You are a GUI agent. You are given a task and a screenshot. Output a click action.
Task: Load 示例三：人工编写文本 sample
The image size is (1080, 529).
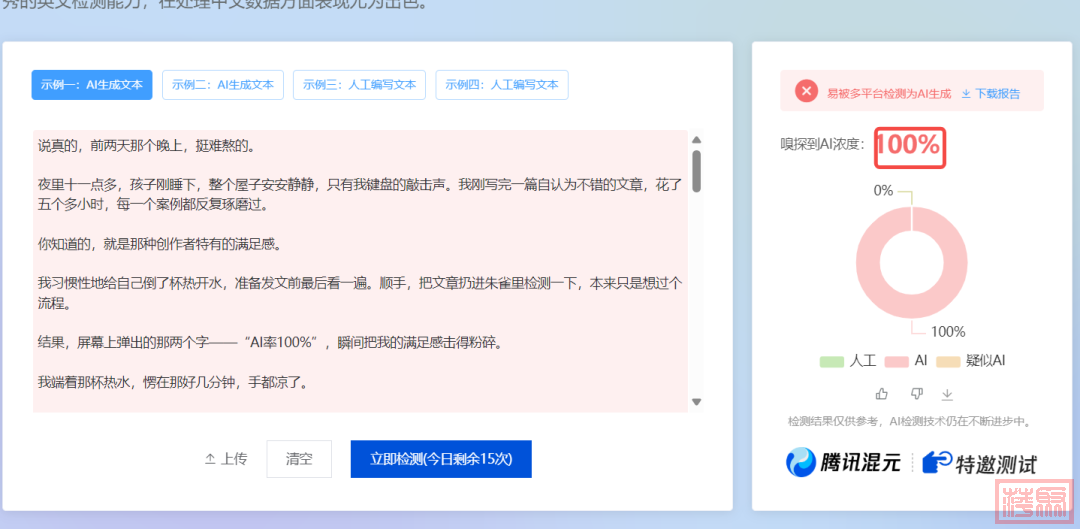click(x=359, y=85)
